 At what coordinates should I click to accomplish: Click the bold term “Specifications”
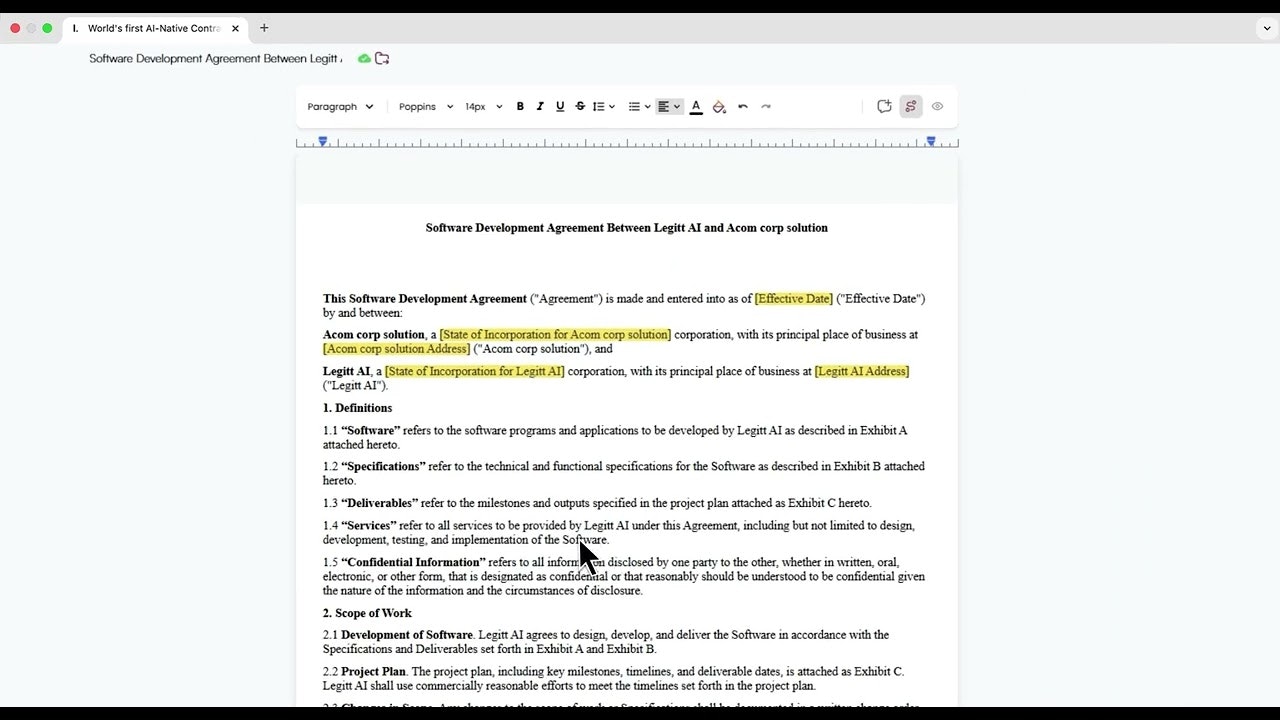tap(383, 467)
